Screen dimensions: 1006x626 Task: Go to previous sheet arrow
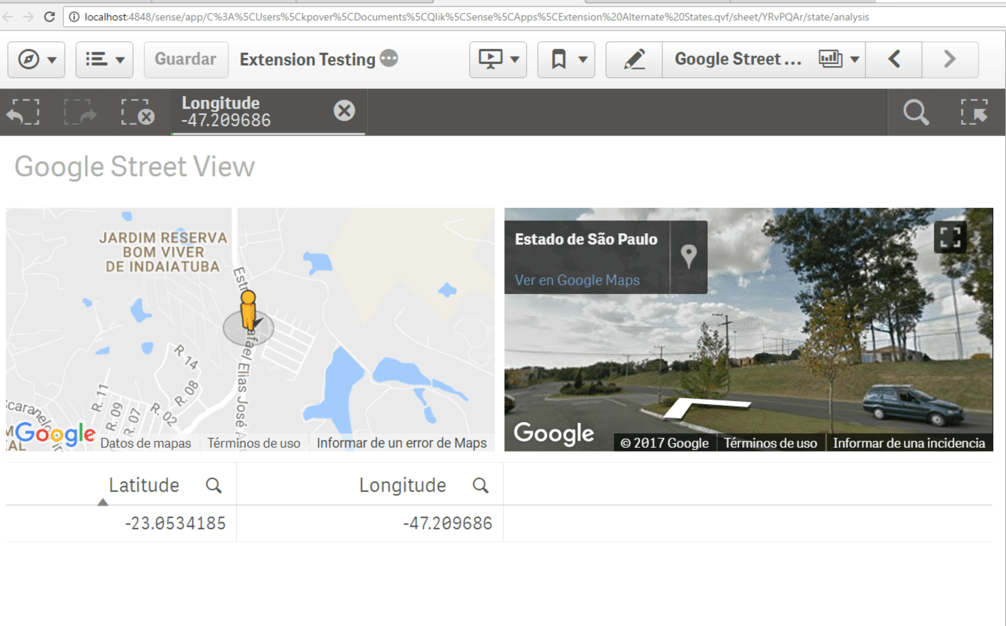coord(894,60)
